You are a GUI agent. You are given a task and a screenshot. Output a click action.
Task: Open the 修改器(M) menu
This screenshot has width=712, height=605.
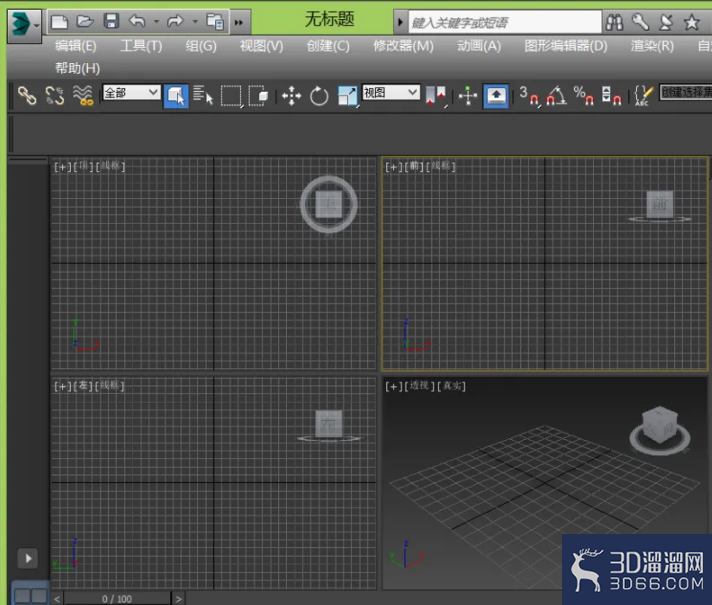coord(403,46)
